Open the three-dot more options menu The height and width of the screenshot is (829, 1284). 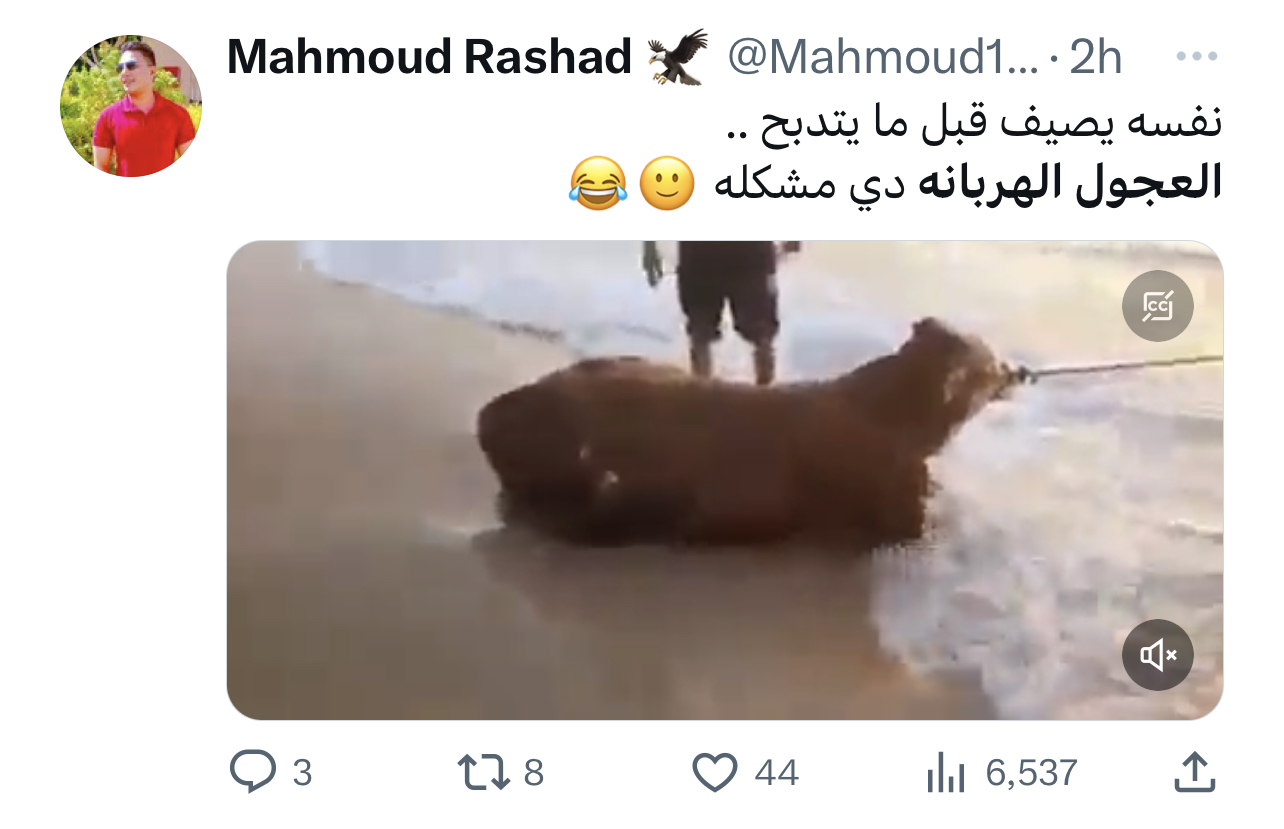pyautogui.click(x=1195, y=57)
